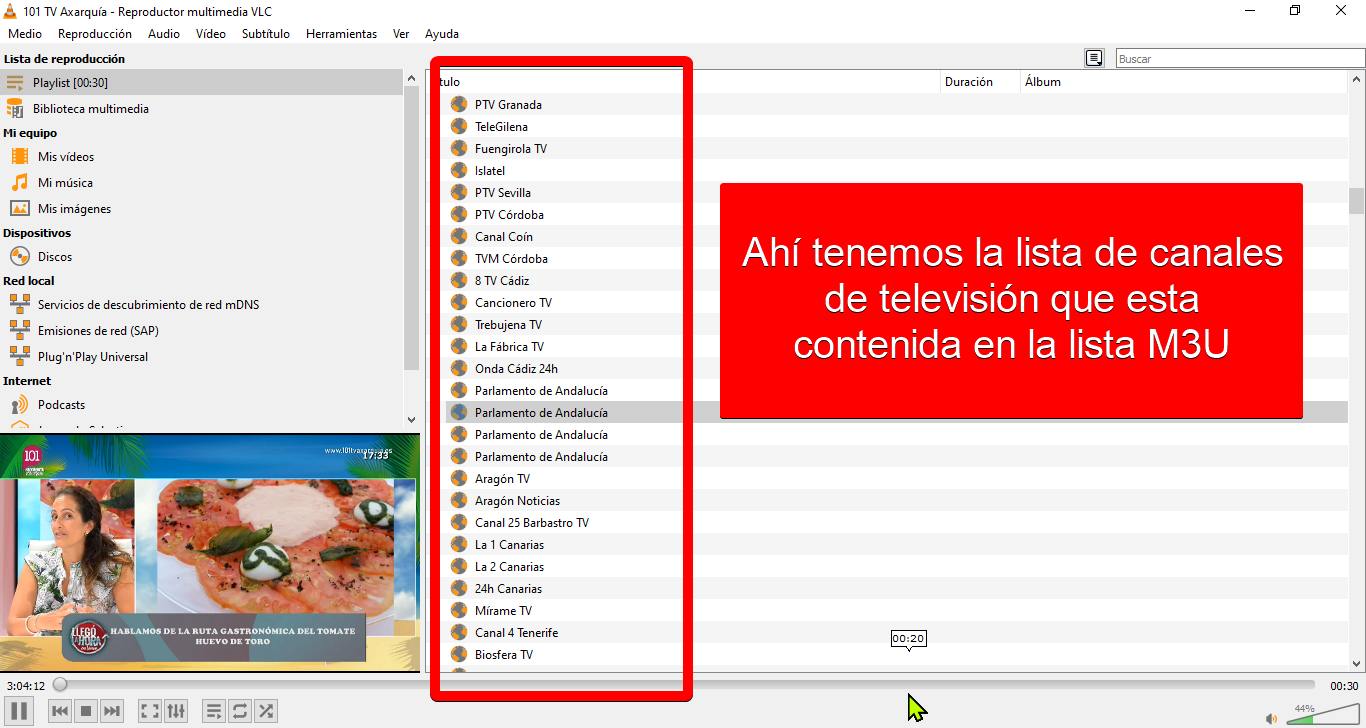Click the Buscar search field
The image size is (1366, 728).
coord(1238,58)
